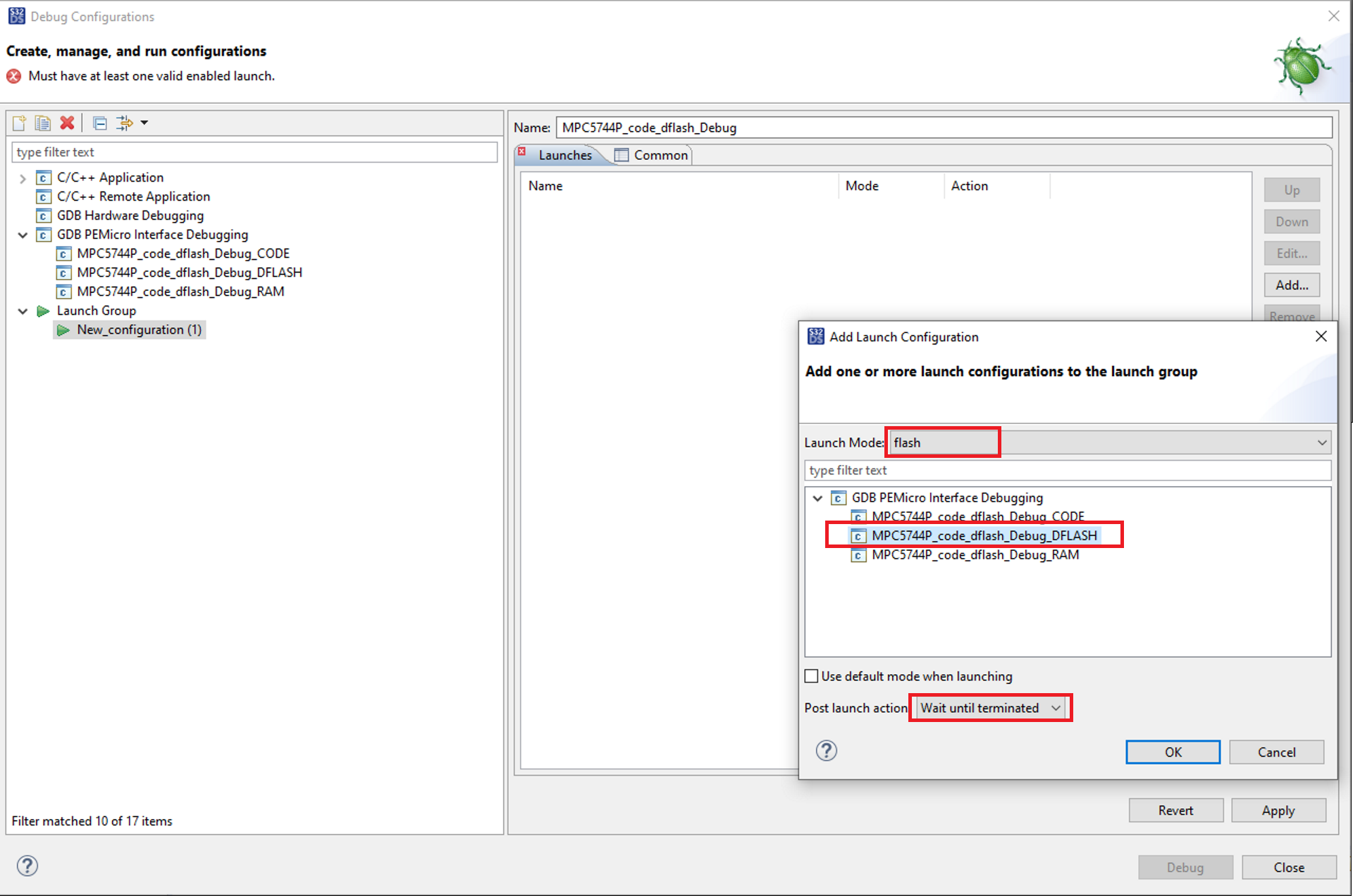Open the help icon in the Add Launch Configuration dialog

pyautogui.click(x=826, y=751)
